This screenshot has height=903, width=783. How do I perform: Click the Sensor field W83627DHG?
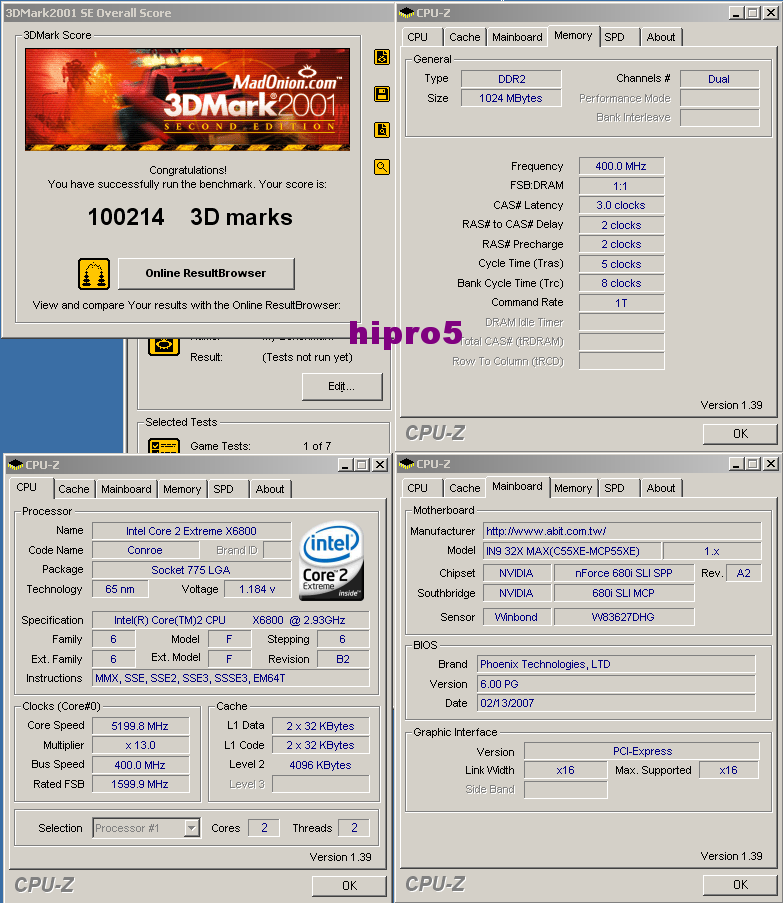point(624,617)
